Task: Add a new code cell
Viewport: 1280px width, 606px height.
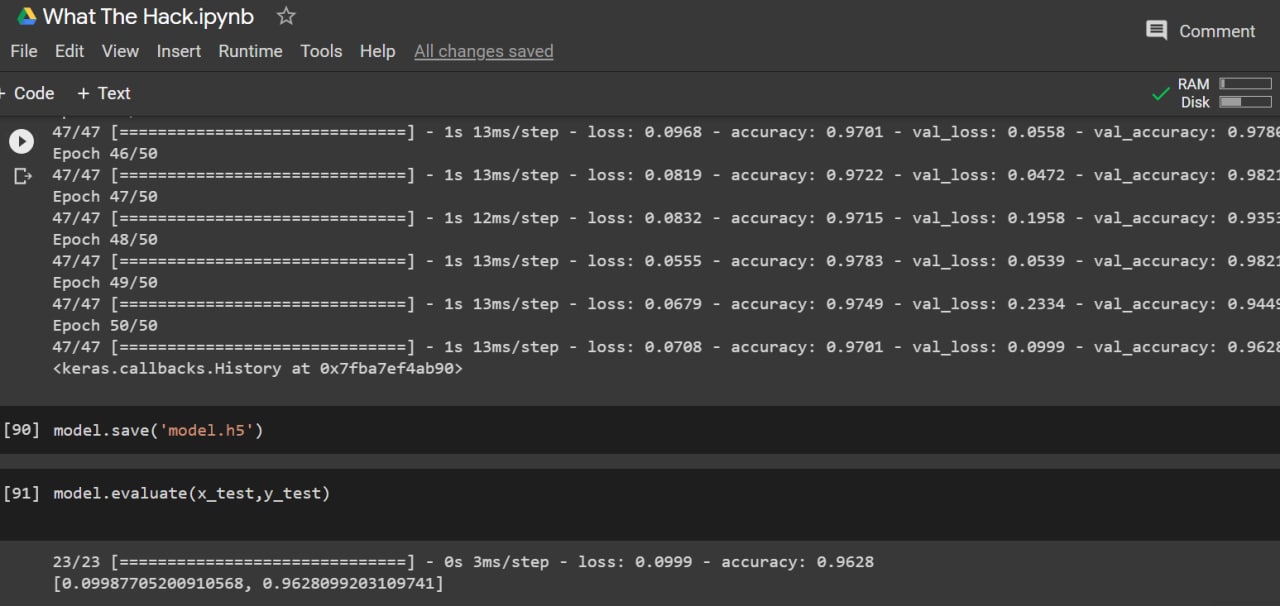Action: 28,93
